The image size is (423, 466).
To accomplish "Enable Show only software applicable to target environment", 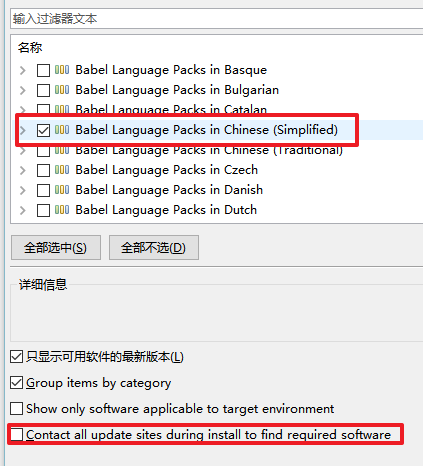I will [16, 408].
